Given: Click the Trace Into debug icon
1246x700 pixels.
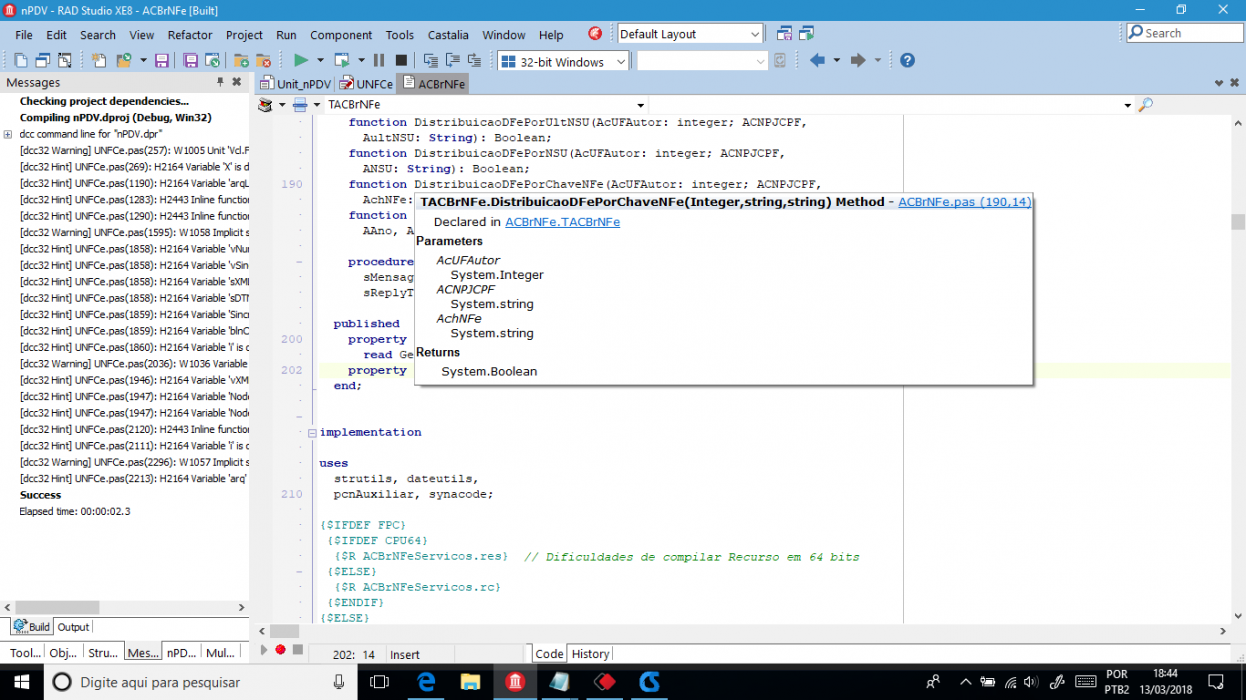Looking at the screenshot, I should [x=431, y=61].
